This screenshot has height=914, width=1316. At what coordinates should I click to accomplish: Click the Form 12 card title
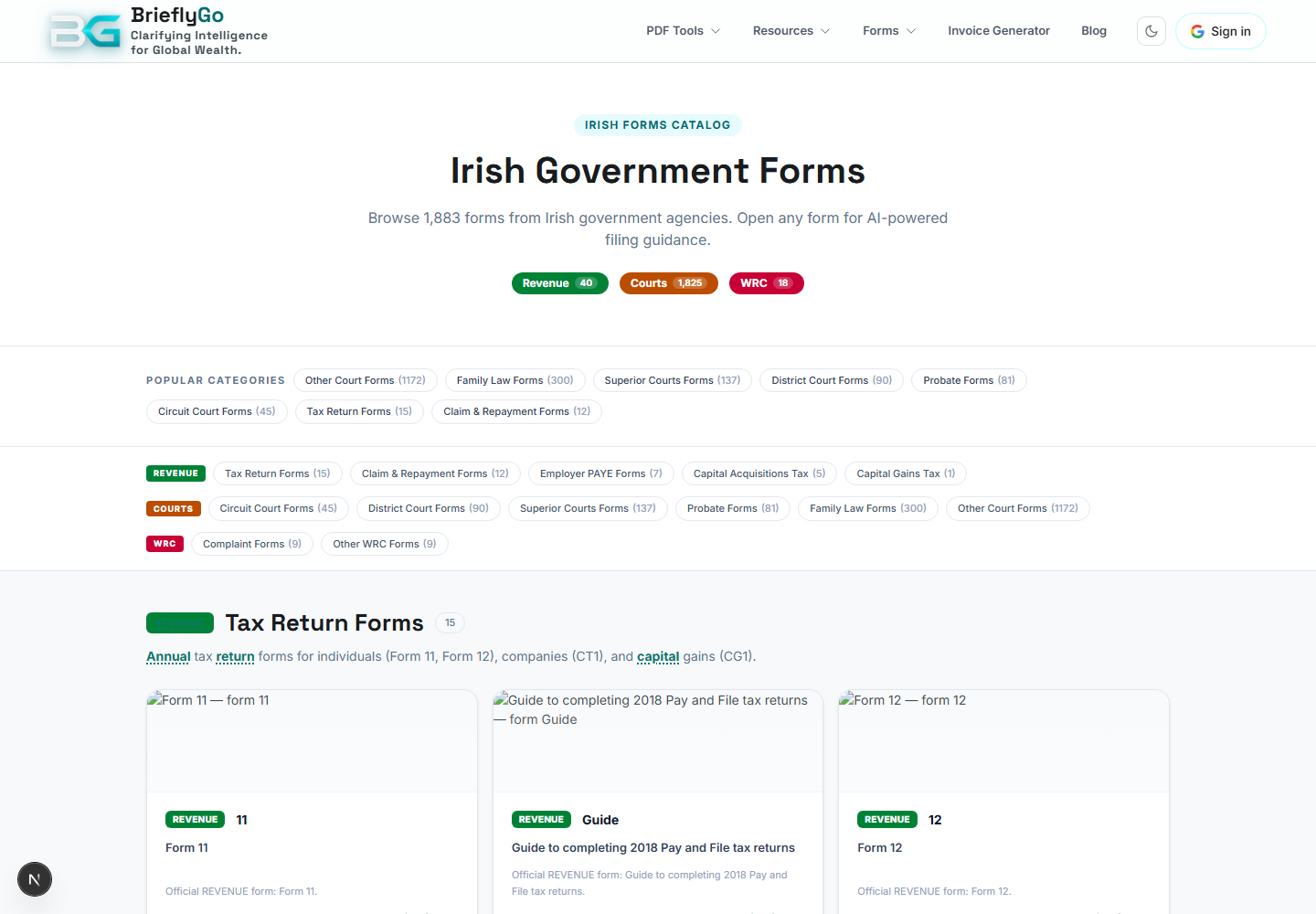[879, 848]
